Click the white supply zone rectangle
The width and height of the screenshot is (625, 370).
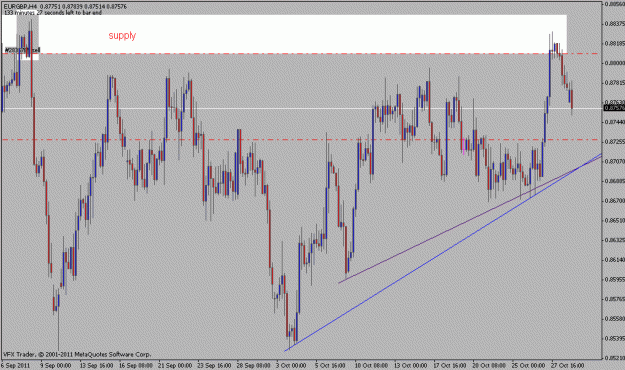point(284,34)
